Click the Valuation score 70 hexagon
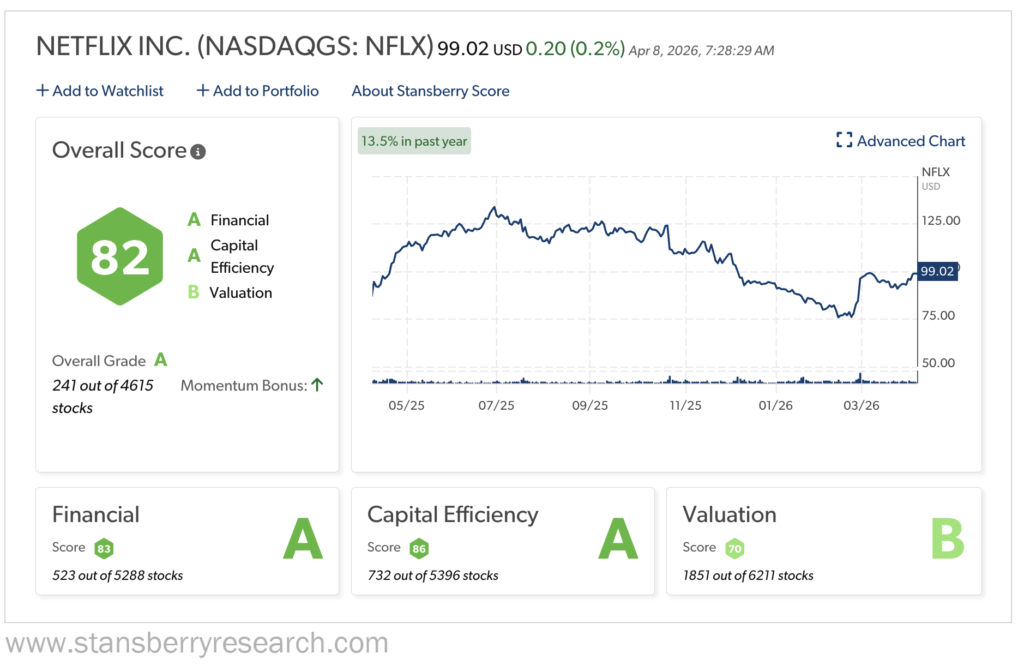This screenshot has height=665, width=1024. coord(735,548)
